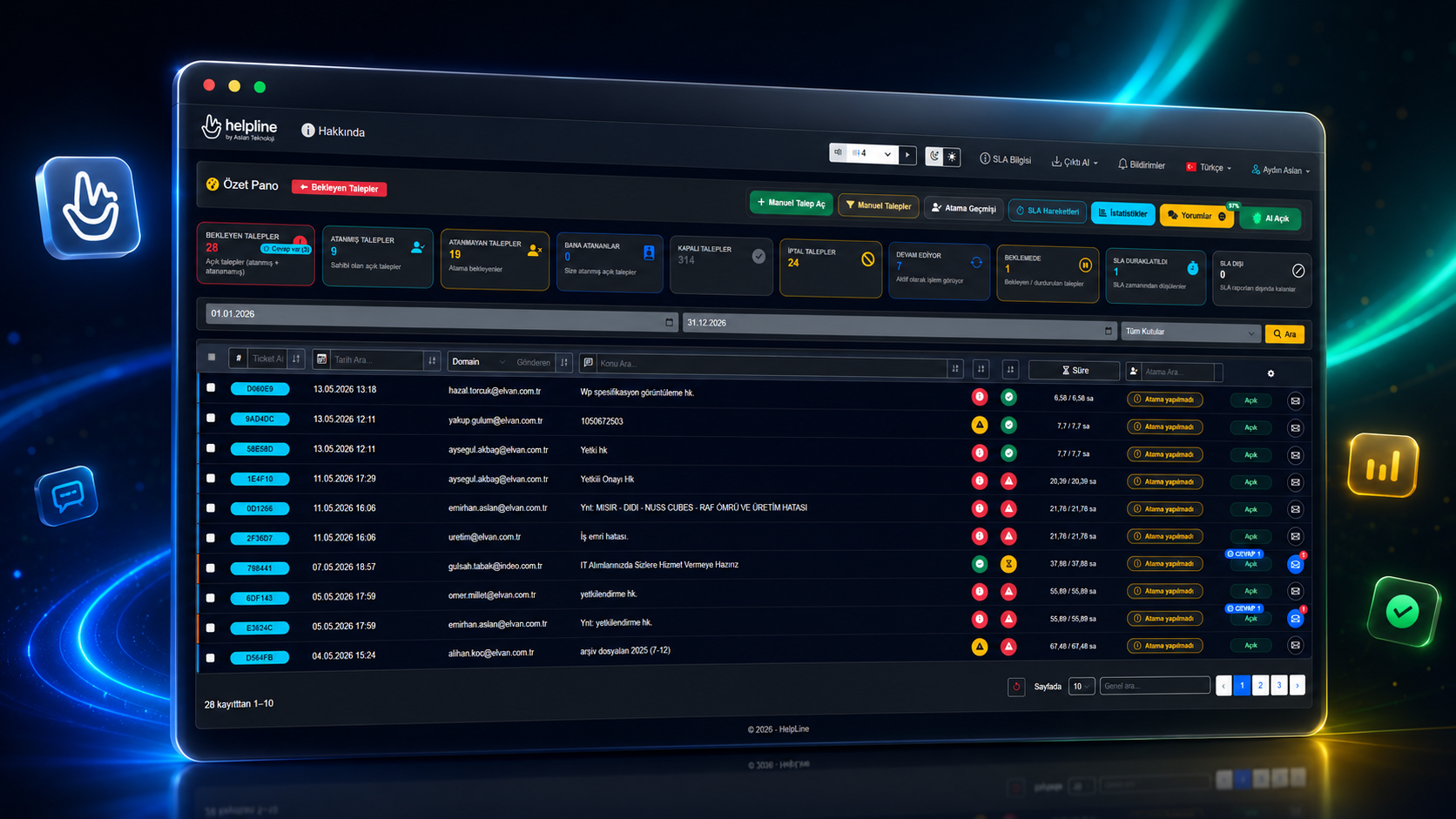The image size is (1456, 819).
Task: Select the Devam Ediyor card
Action: [939, 270]
